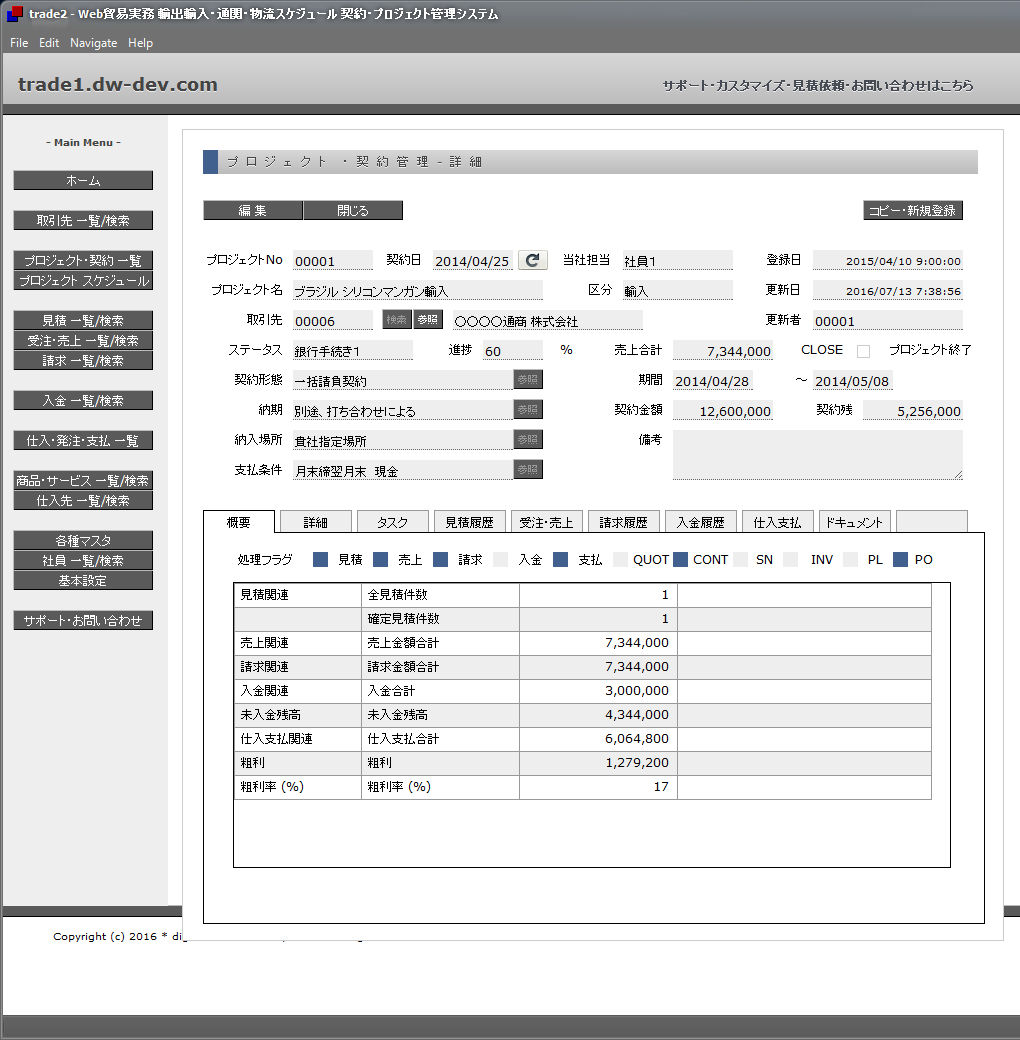Click the refresh icon beside 契約日
Image resolution: width=1020 pixels, height=1040 pixels.
point(533,260)
